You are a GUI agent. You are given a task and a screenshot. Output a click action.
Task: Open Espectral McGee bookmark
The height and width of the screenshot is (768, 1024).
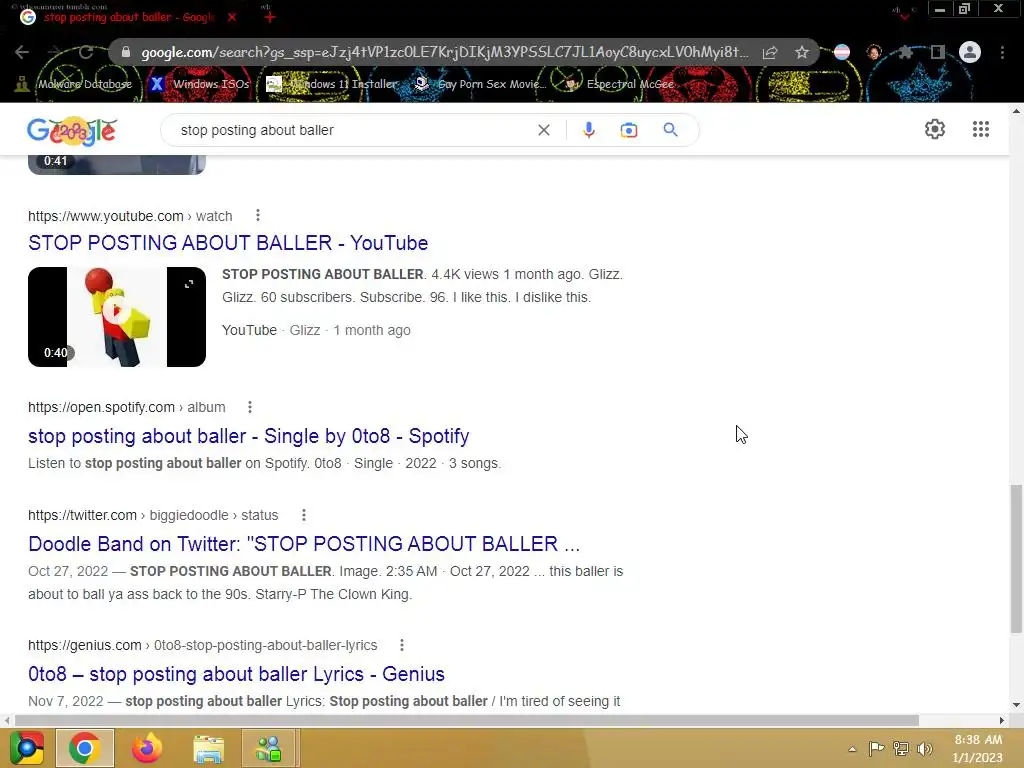point(619,84)
